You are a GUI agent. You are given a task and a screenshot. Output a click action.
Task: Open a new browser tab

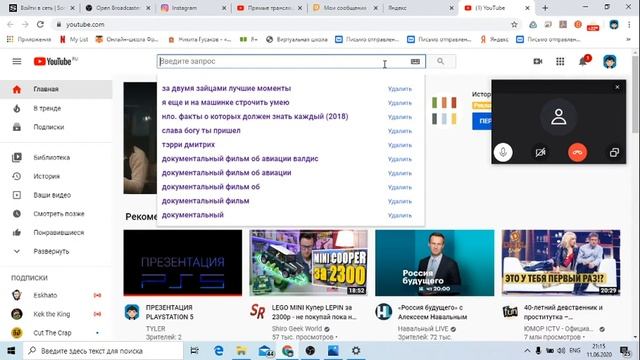(545, 8)
